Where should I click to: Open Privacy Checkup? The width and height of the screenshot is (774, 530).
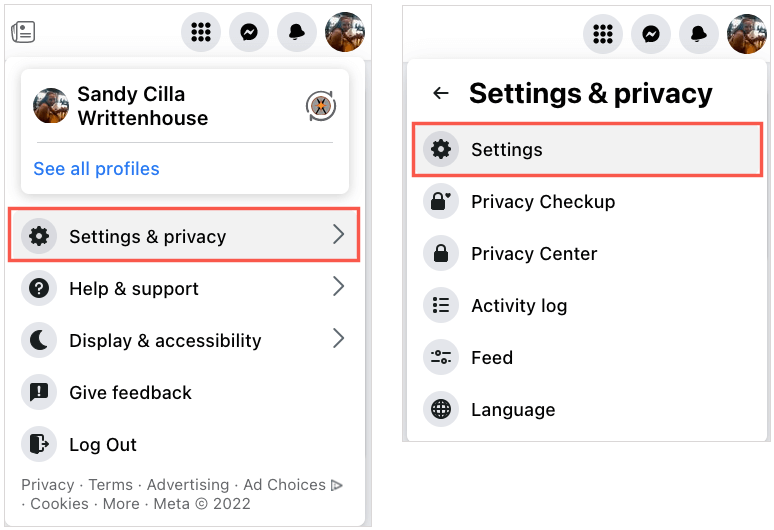click(543, 202)
